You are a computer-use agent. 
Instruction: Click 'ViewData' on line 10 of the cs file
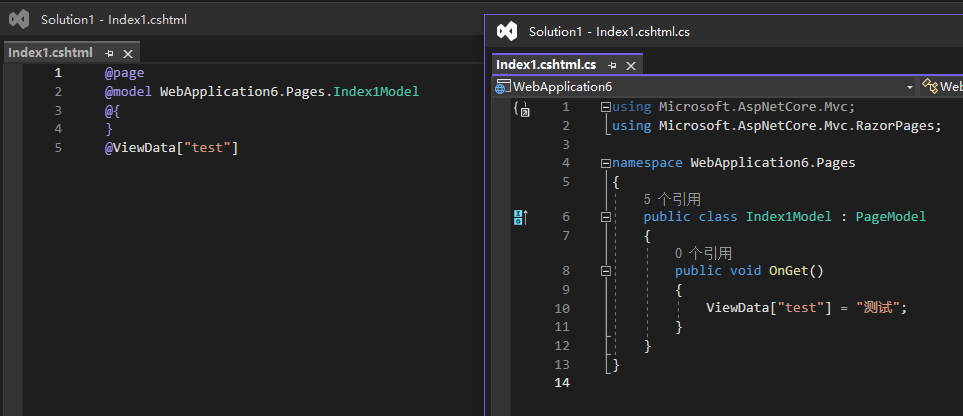[x=737, y=308]
